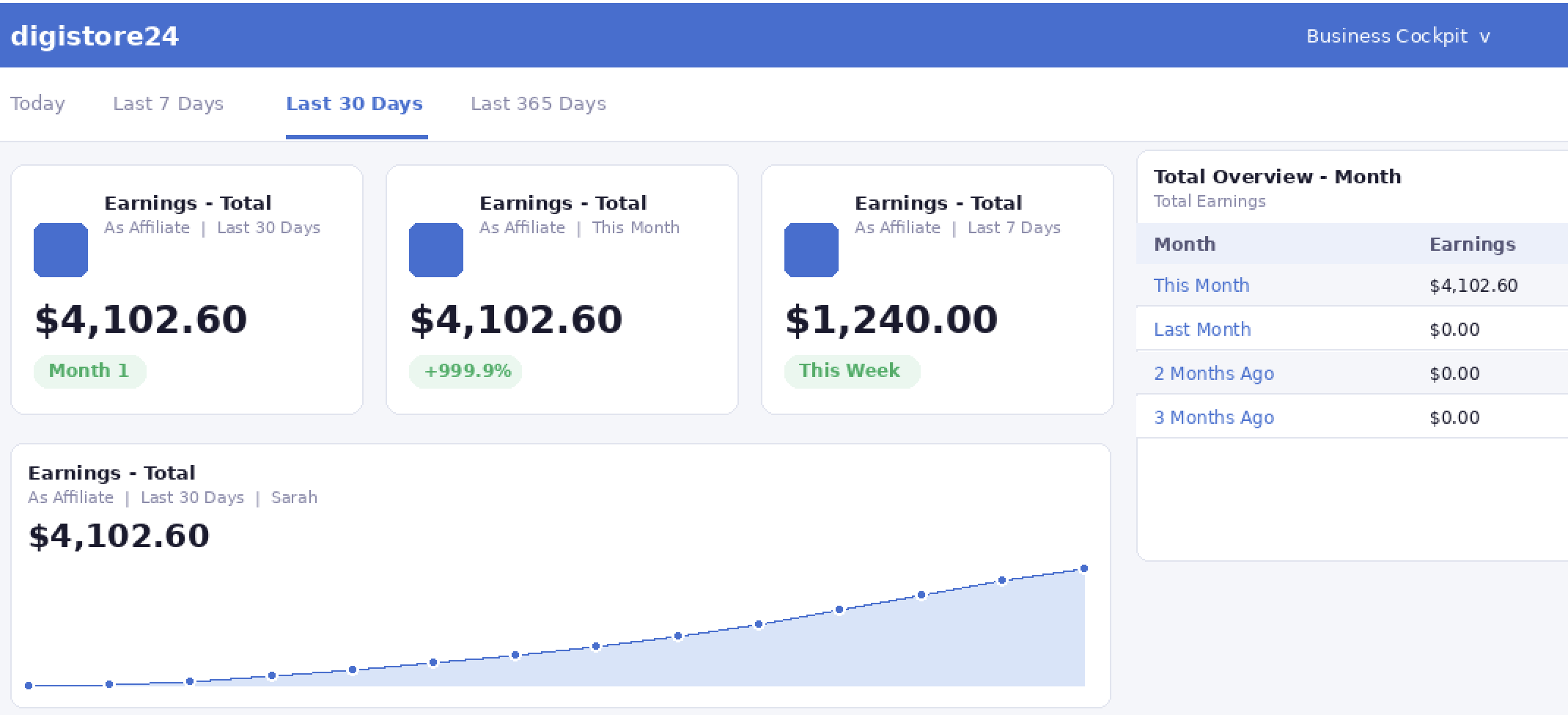Click the $4,102.60 total above the chart
The width and height of the screenshot is (1568, 715).
pos(119,536)
